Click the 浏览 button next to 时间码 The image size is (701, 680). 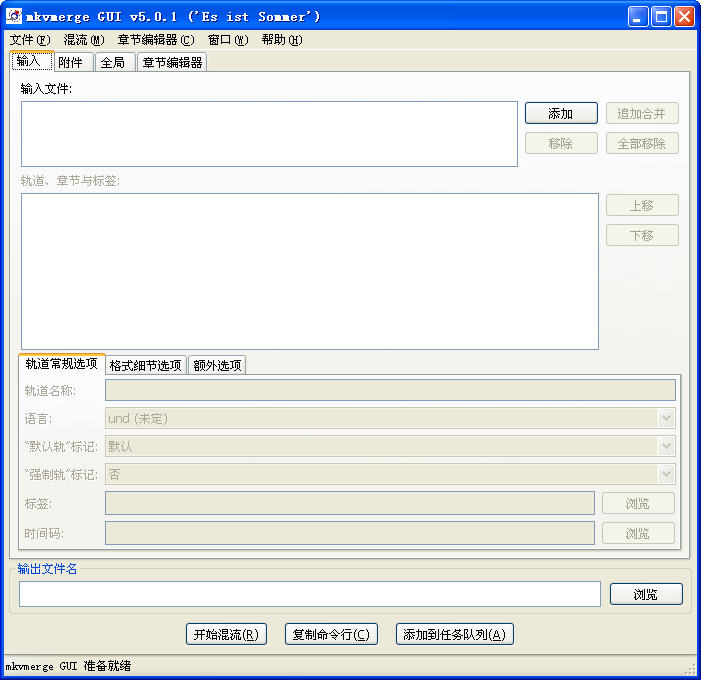[638, 533]
